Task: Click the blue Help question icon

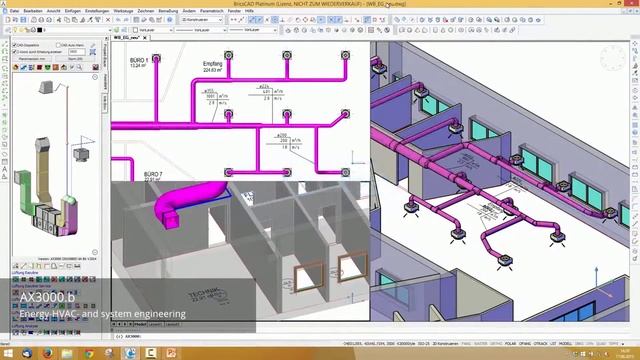Action: 170,20
